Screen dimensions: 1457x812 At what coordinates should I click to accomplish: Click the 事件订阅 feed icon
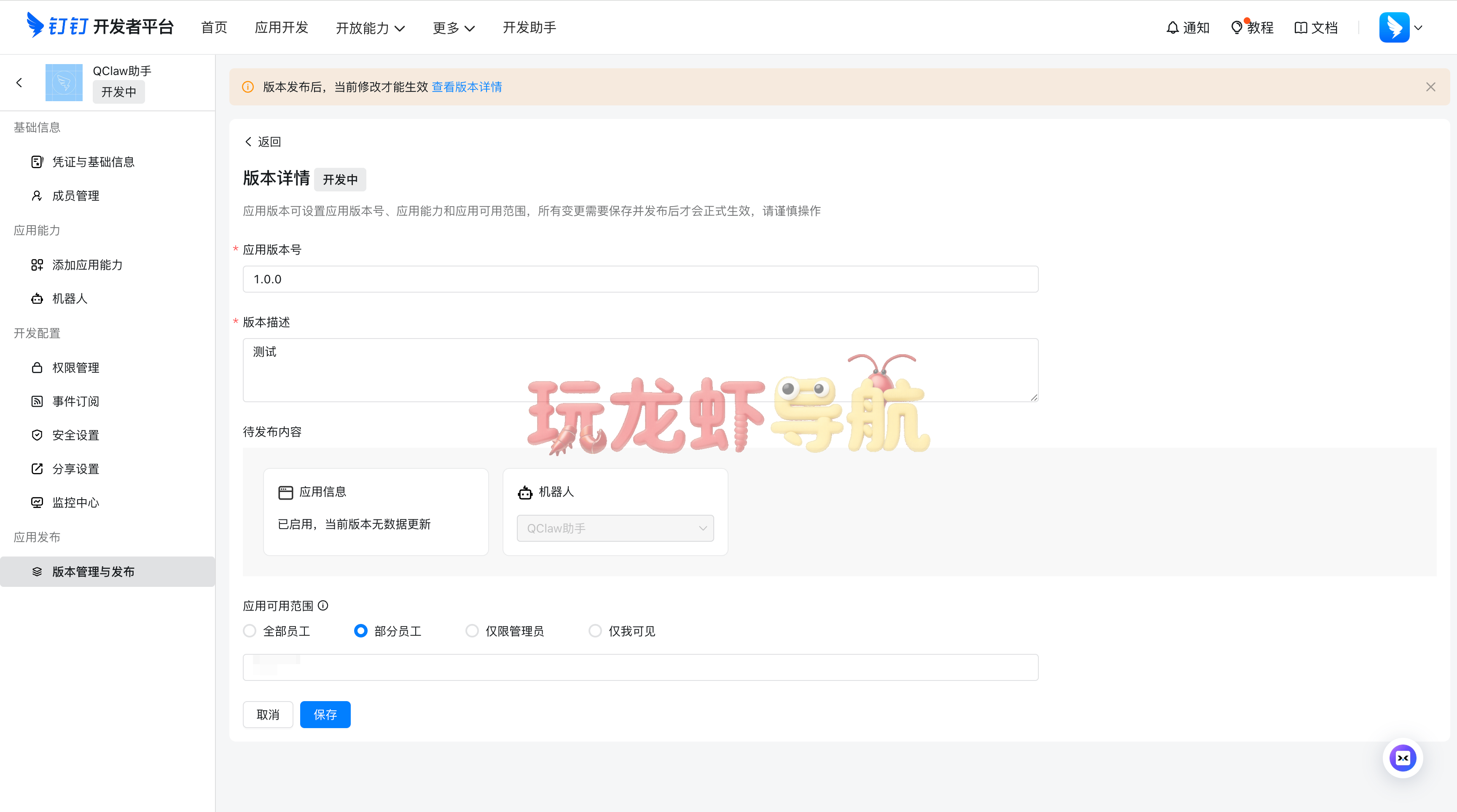[x=37, y=401]
